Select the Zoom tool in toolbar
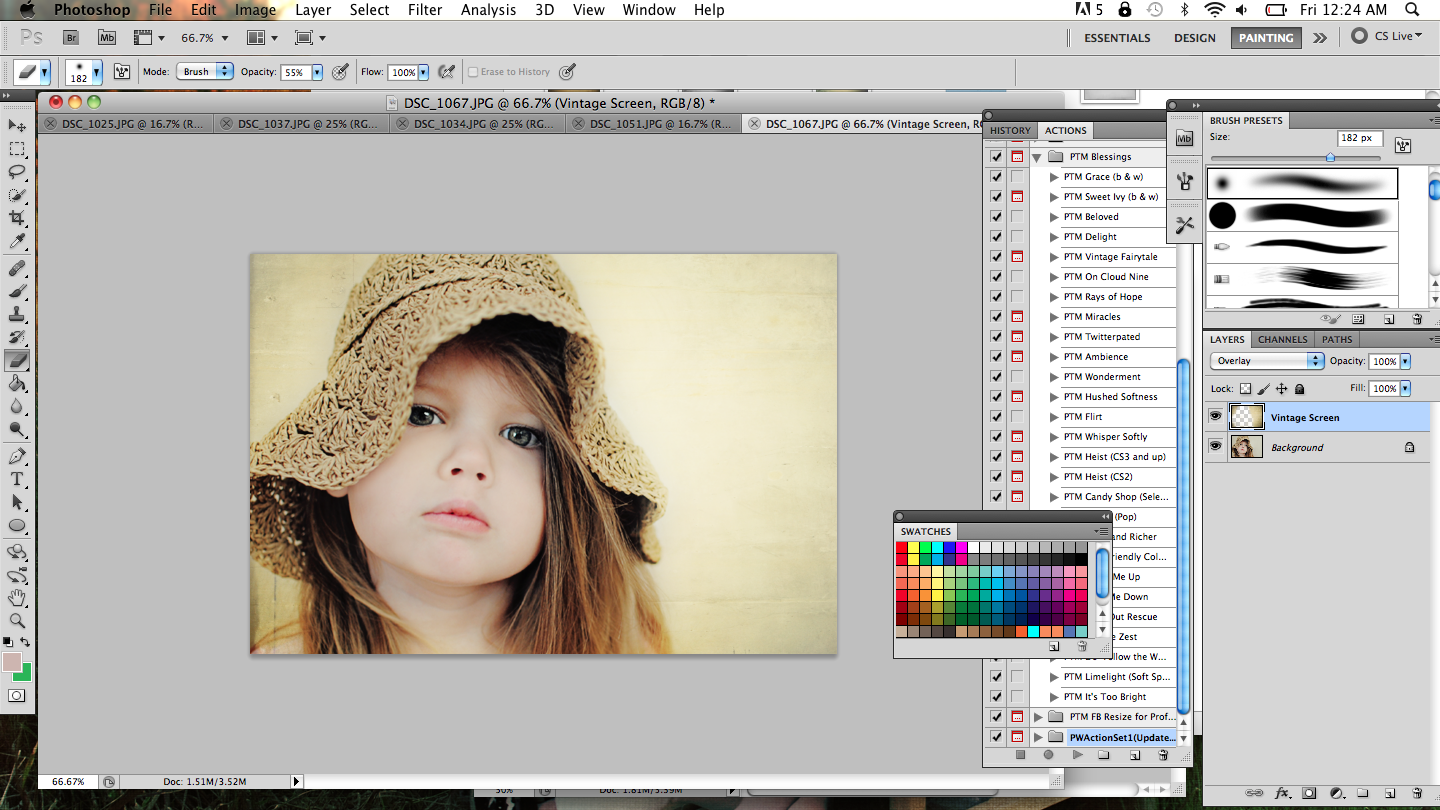The height and width of the screenshot is (810, 1440). click(x=17, y=620)
